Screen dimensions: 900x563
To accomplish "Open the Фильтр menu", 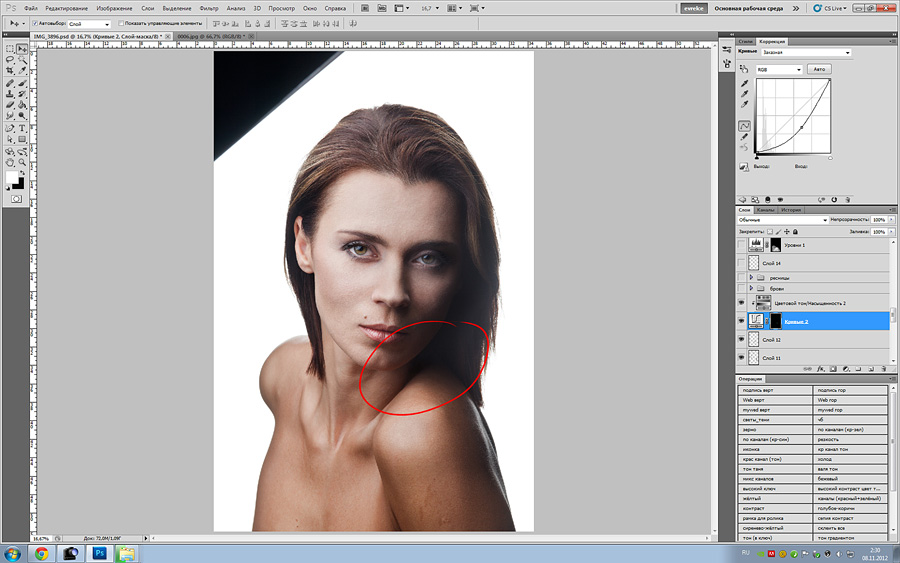I will (x=209, y=9).
